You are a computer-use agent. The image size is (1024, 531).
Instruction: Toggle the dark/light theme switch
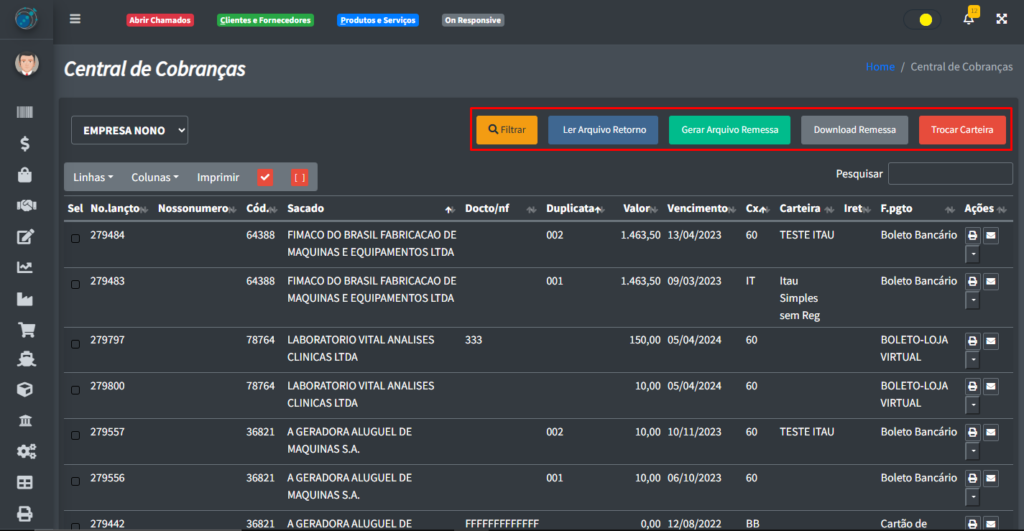[x=920, y=19]
